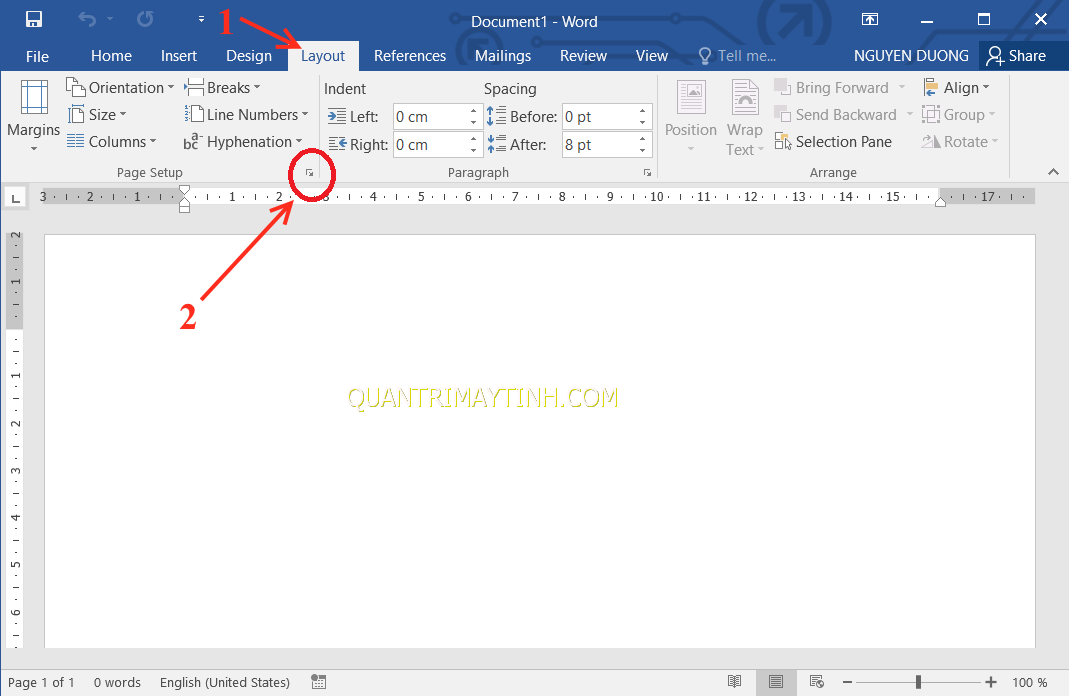Switch to Read Mode view
This screenshot has height=696, width=1069.
coord(734,682)
